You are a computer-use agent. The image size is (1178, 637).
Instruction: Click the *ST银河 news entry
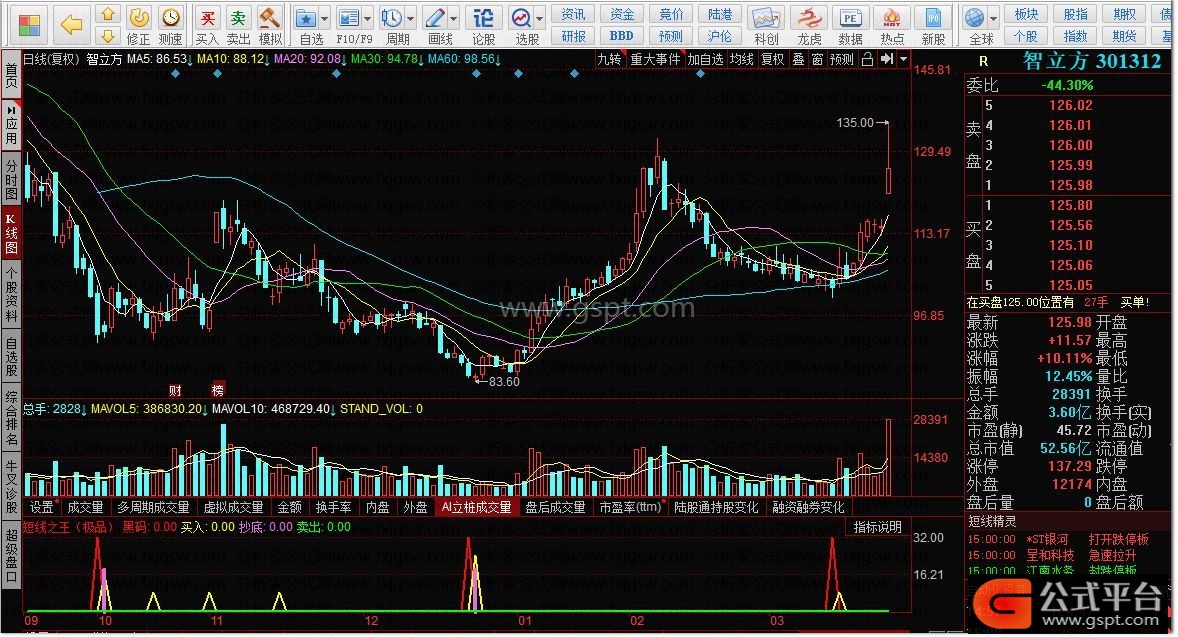pos(1047,539)
